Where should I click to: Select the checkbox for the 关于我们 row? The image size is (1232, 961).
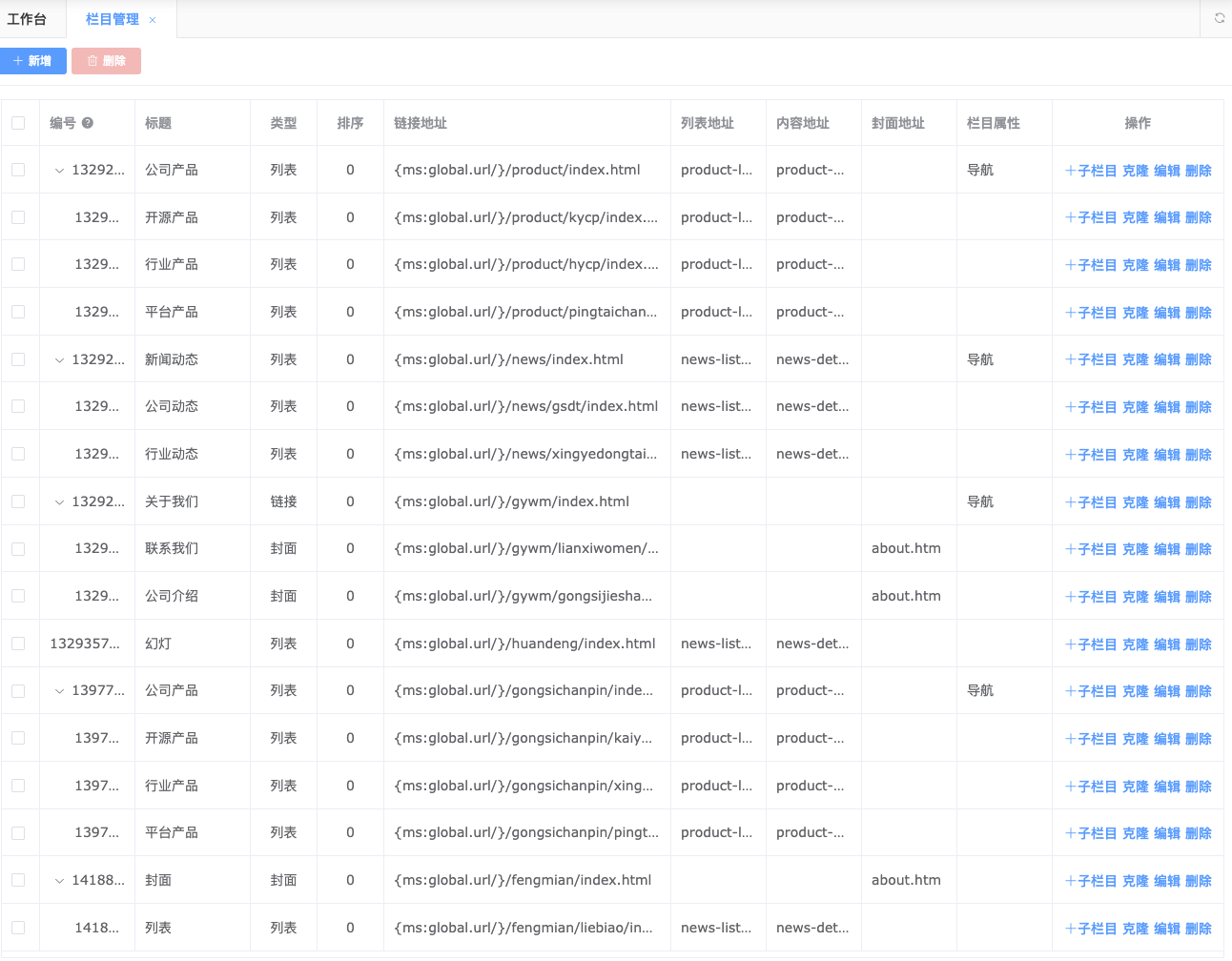[x=18, y=501]
